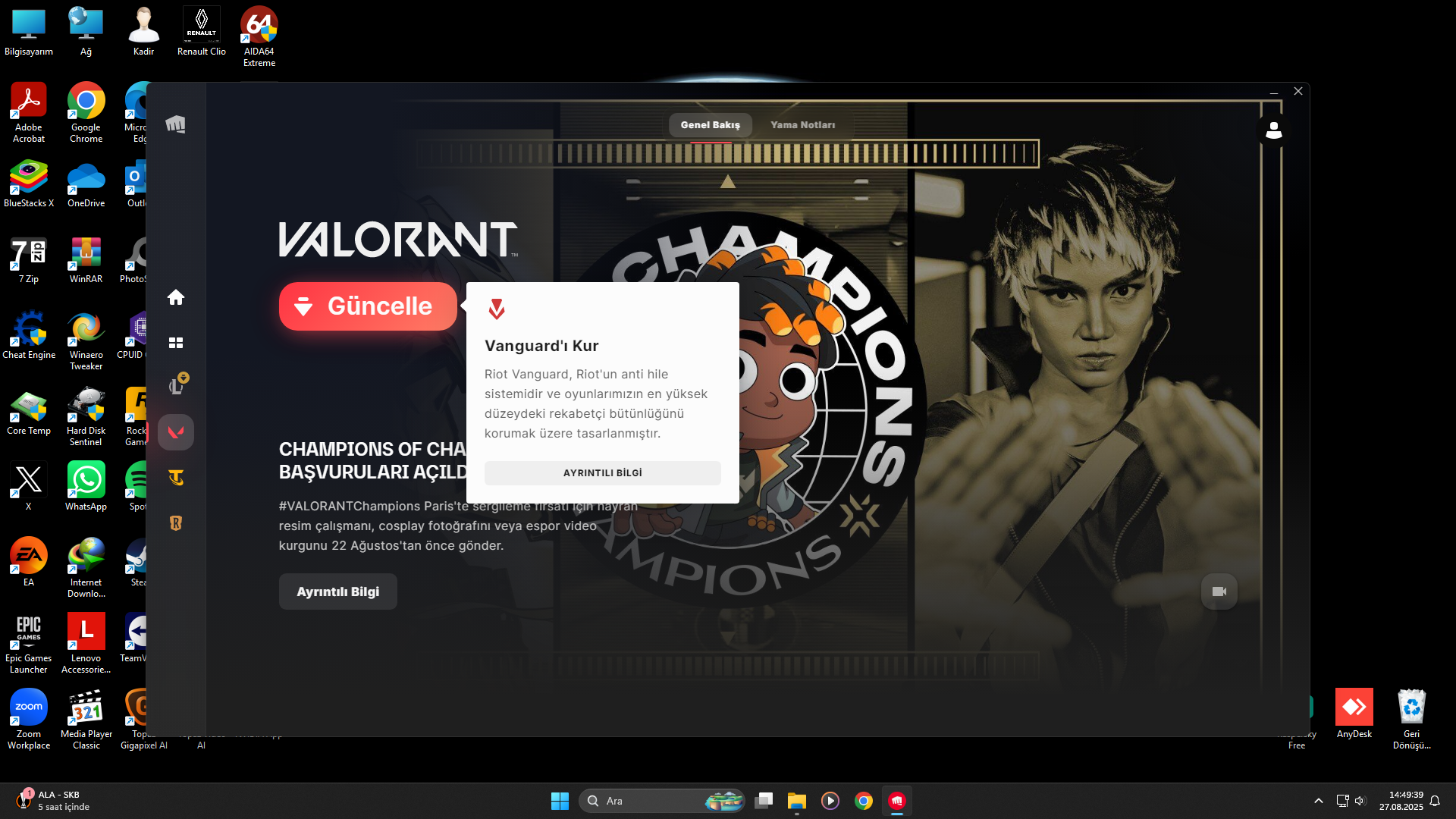Open the volume tray icon

(x=1360, y=801)
